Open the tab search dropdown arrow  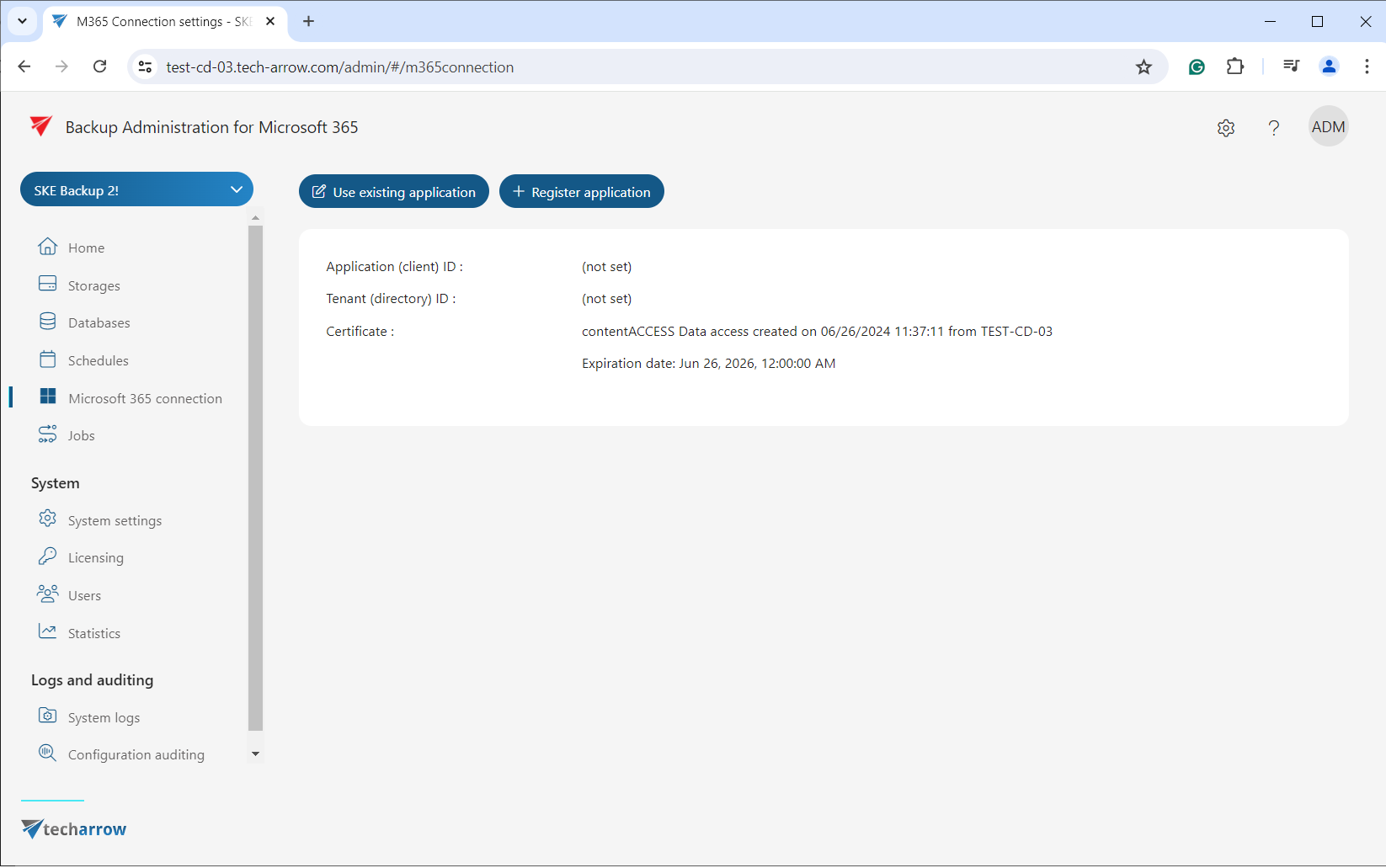(x=23, y=21)
